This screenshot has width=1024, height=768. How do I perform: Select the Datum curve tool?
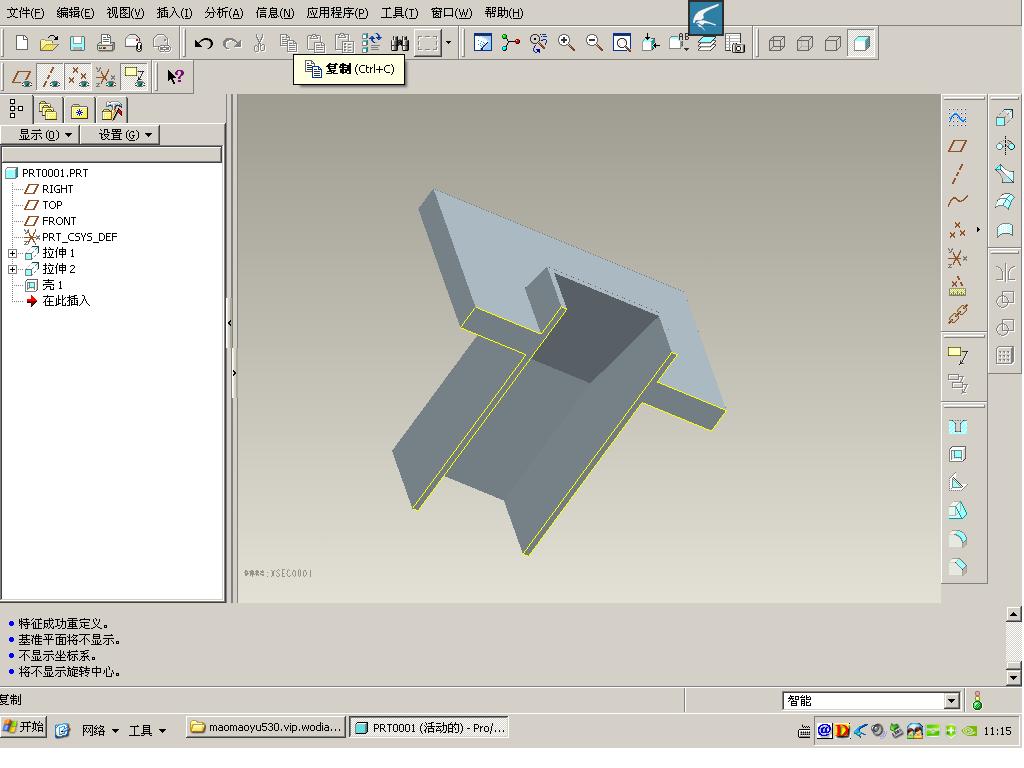[957, 201]
